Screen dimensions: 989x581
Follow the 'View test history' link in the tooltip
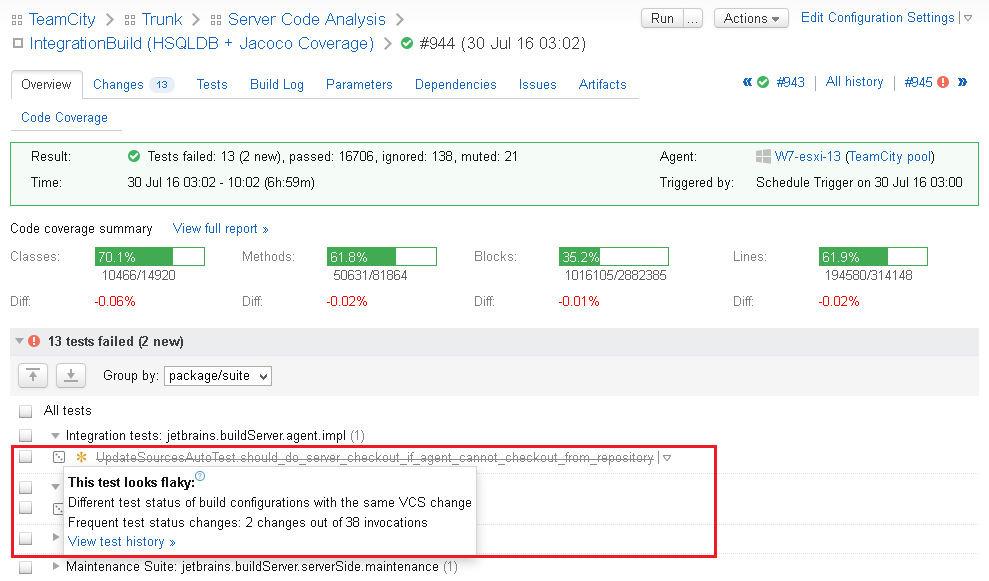pyautogui.click(x=115, y=541)
